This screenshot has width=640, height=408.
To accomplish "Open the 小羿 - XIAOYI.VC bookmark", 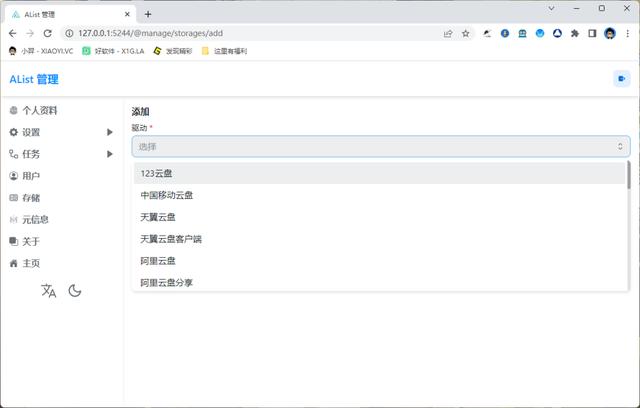I will coord(41,51).
